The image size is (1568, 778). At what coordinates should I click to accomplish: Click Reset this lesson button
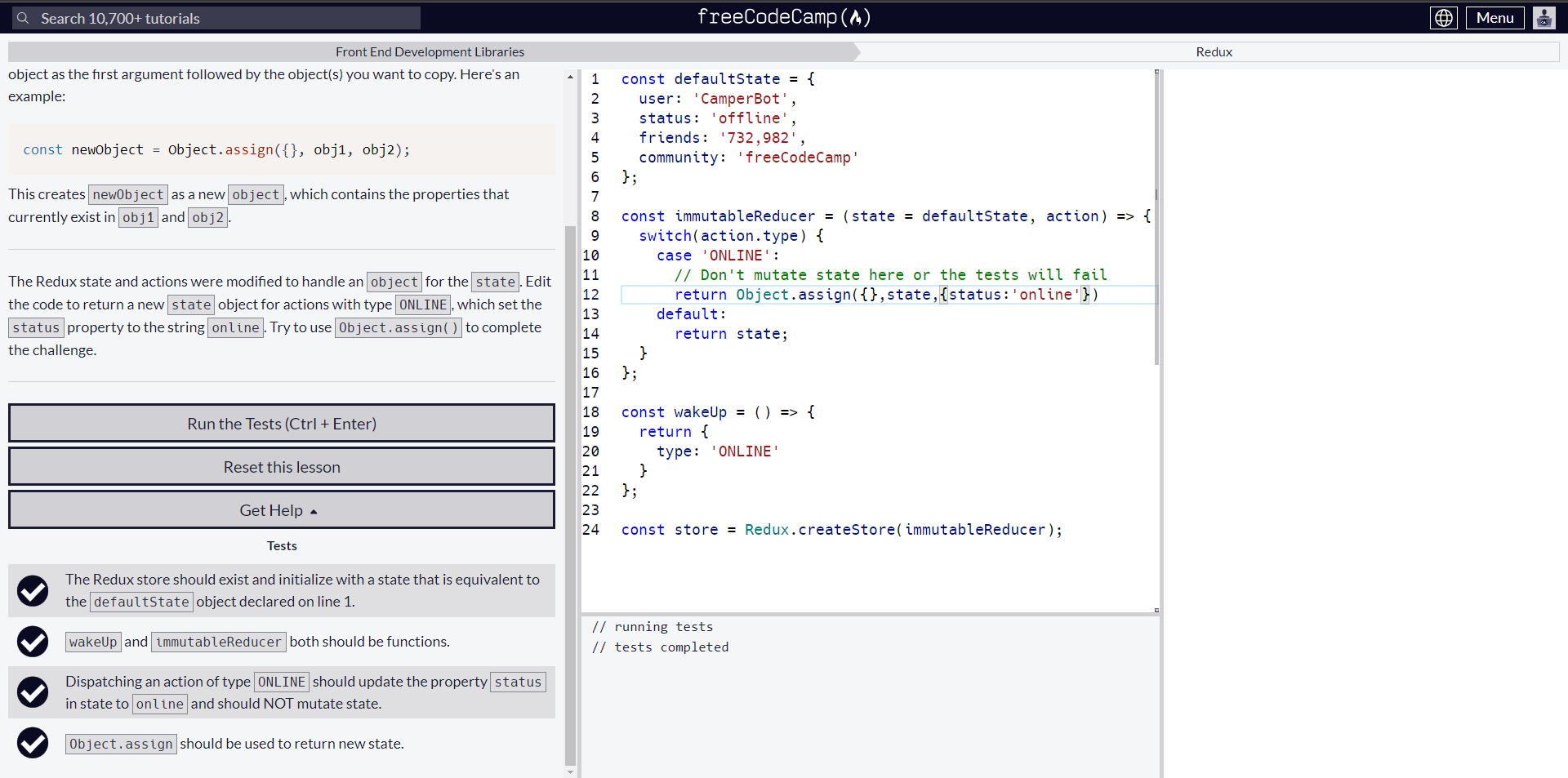click(281, 467)
